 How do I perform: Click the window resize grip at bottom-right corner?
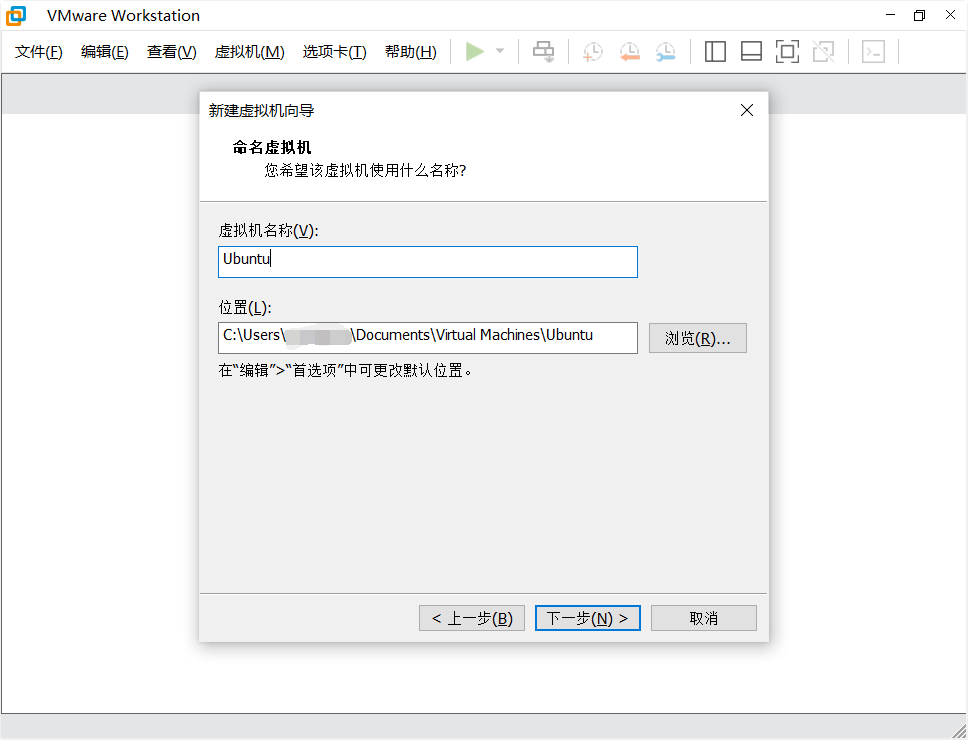coord(959,730)
